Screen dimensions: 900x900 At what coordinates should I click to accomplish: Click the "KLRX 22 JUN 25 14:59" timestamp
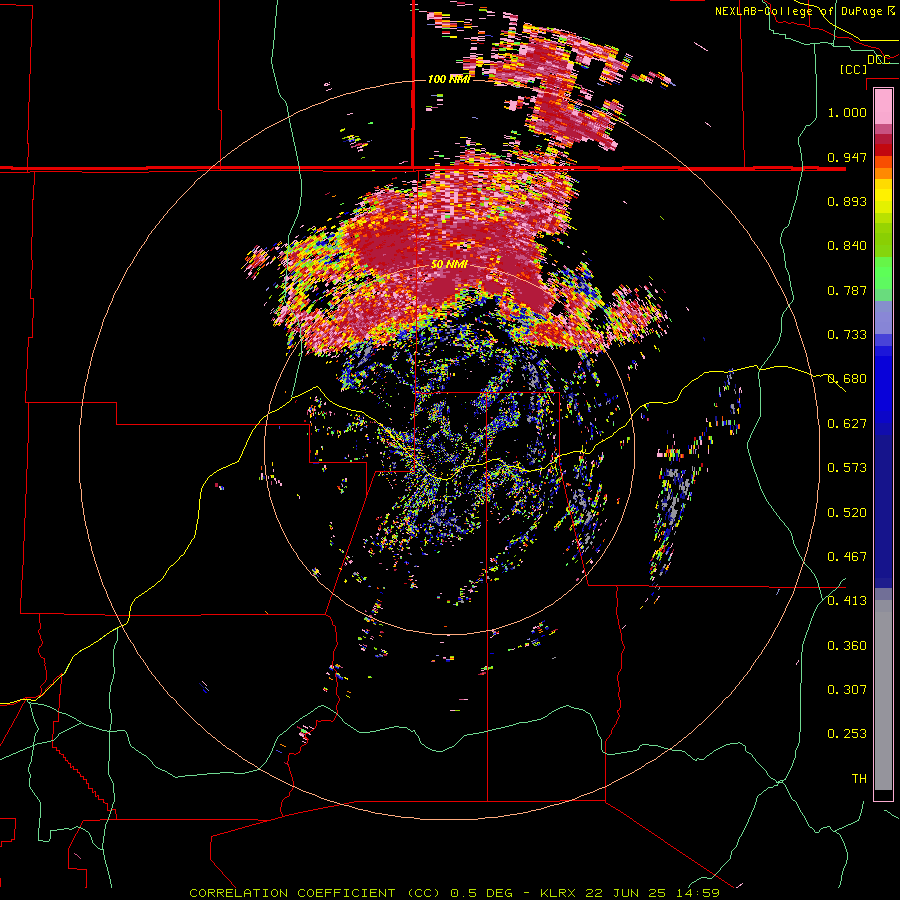pos(630,893)
